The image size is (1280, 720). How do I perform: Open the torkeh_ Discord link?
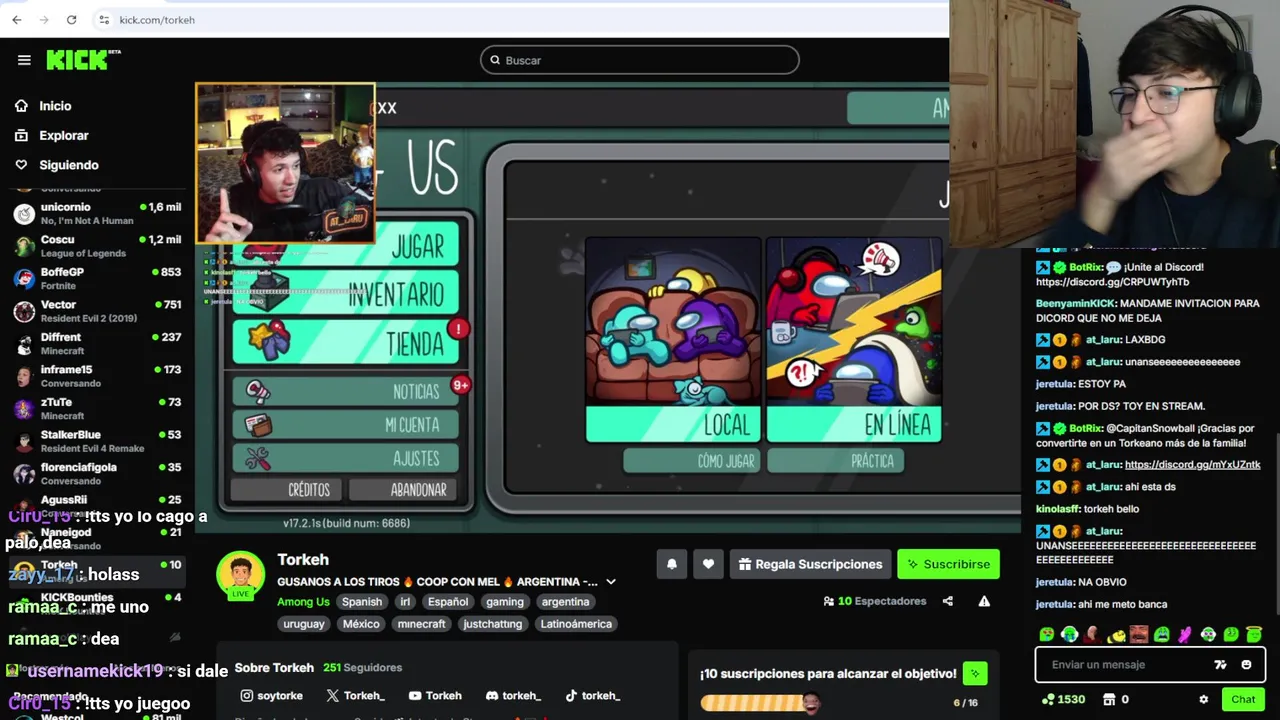click(513, 696)
